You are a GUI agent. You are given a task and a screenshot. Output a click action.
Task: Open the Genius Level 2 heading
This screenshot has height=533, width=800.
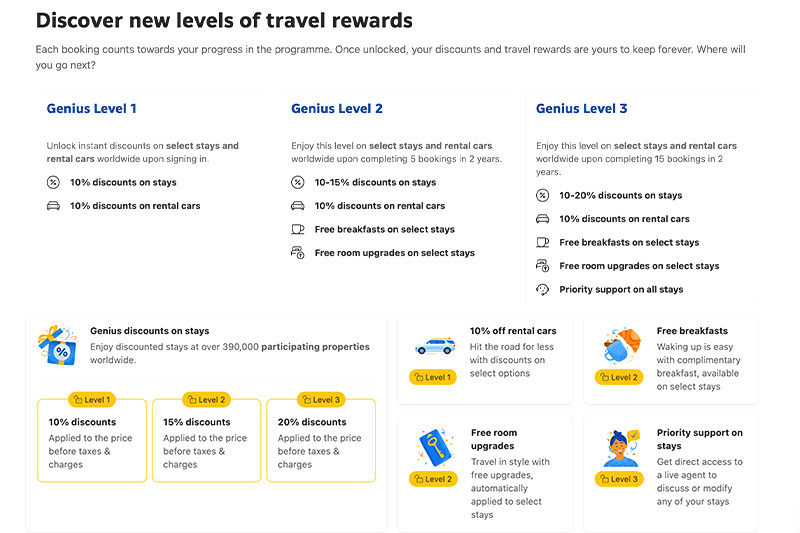click(x=337, y=109)
